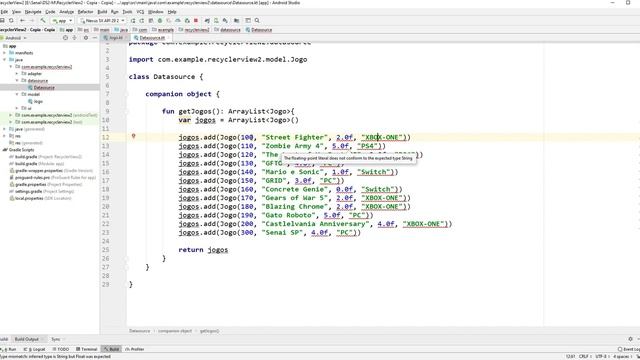Click the project panel settings gear icon
This screenshot has width=640, height=360.
(x=86, y=38)
